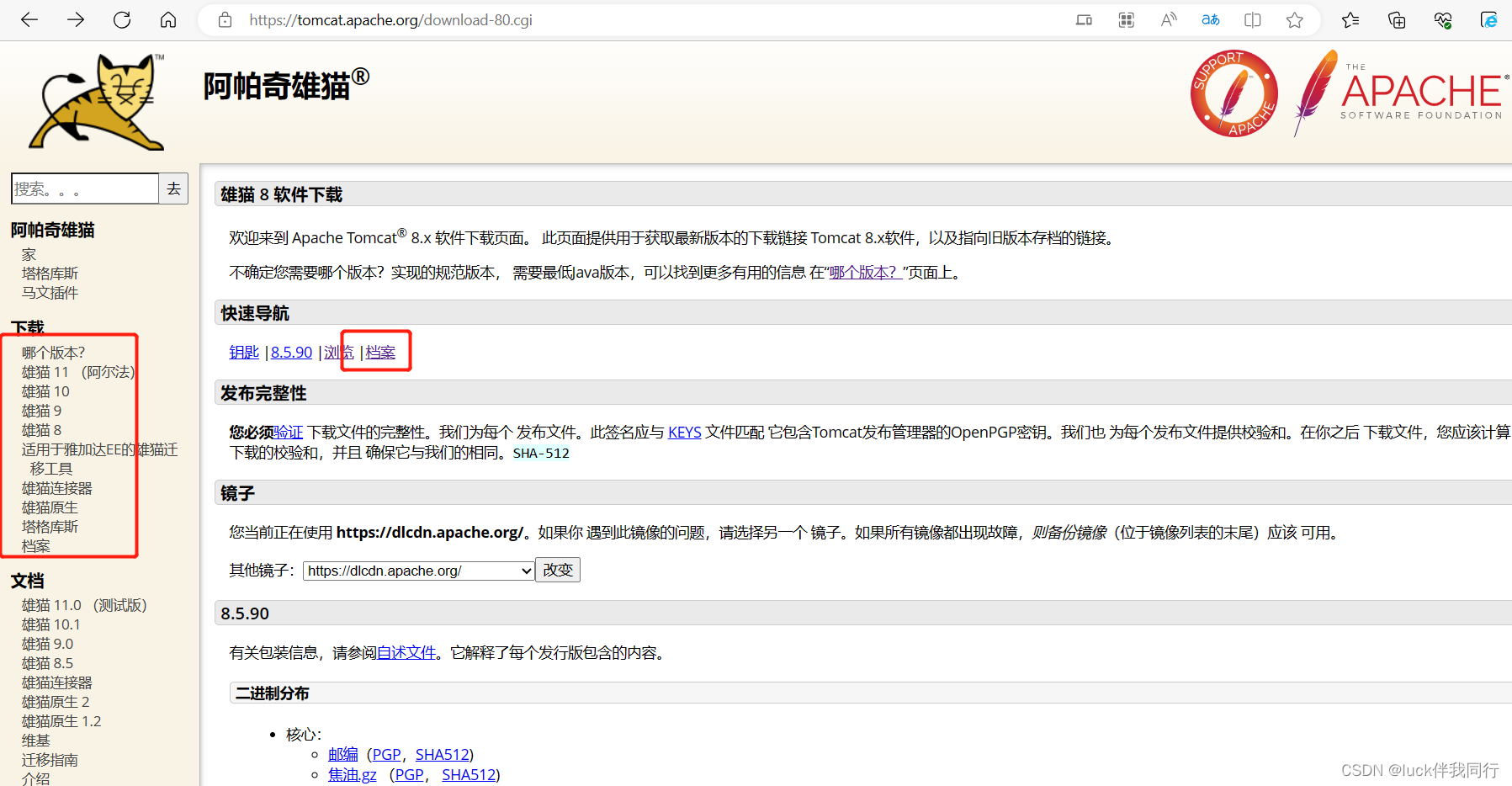The width and height of the screenshot is (1512, 786).
Task: Click the site information icon in address bar
Action: [x=224, y=19]
